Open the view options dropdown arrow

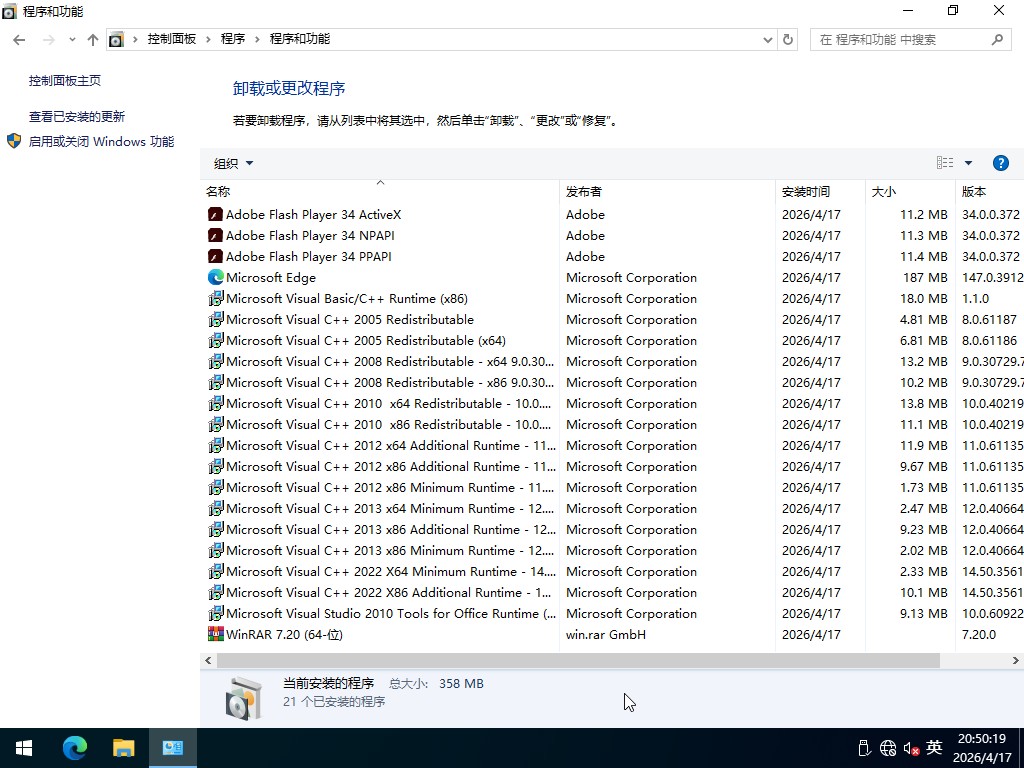click(968, 162)
